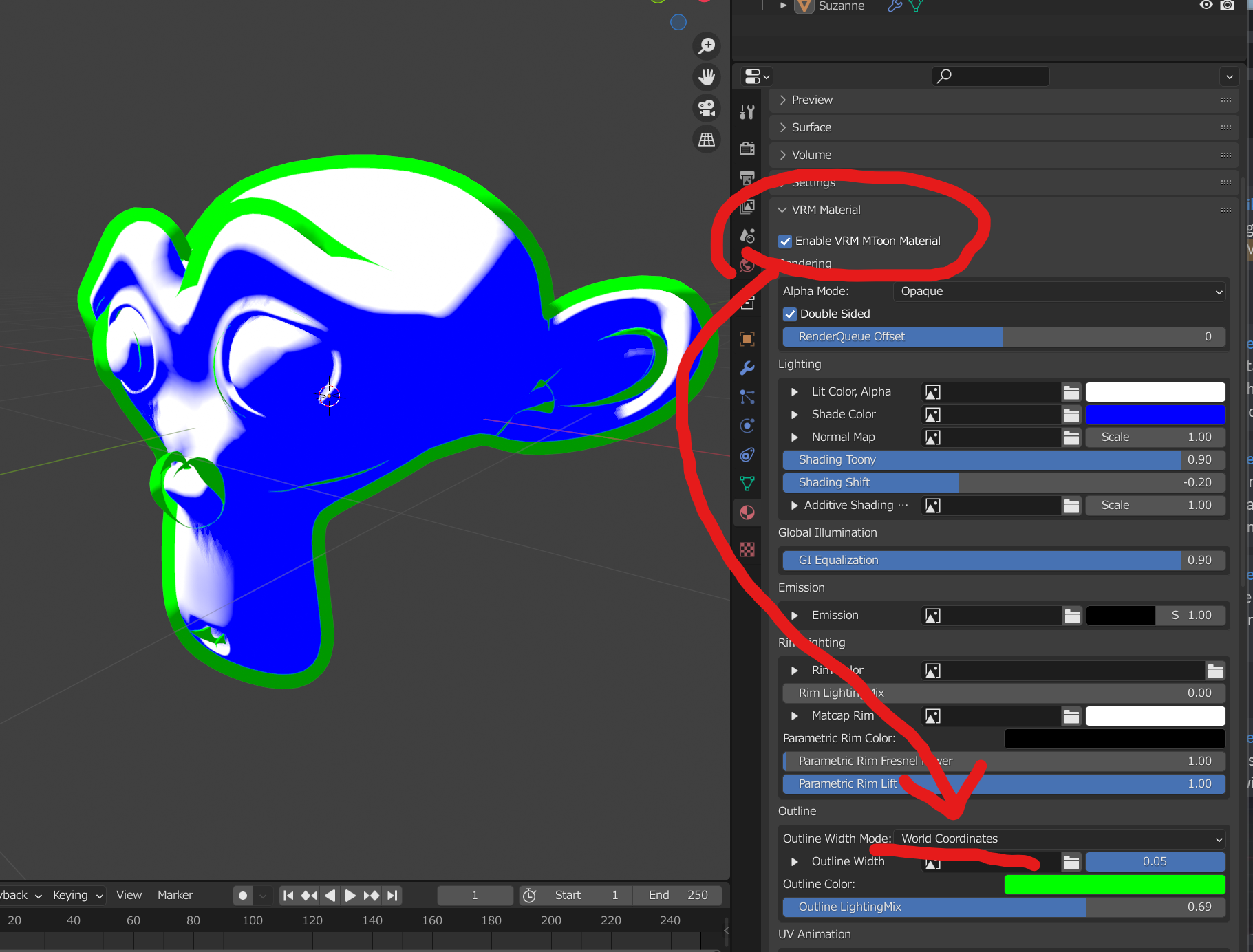Open the Material properties tab
The height and width of the screenshot is (952, 1253).
tap(747, 512)
